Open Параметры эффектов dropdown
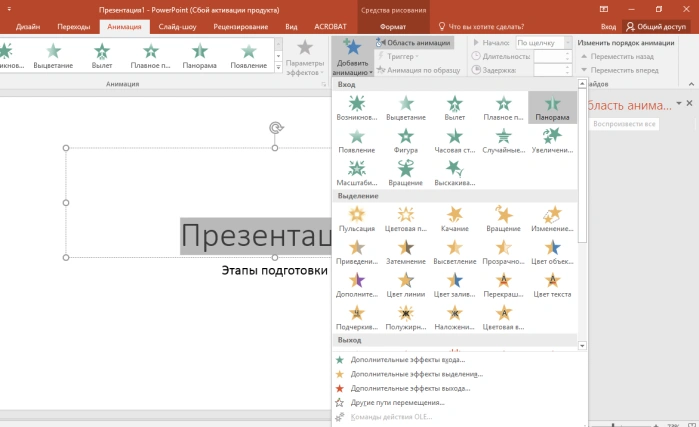 [x=305, y=58]
